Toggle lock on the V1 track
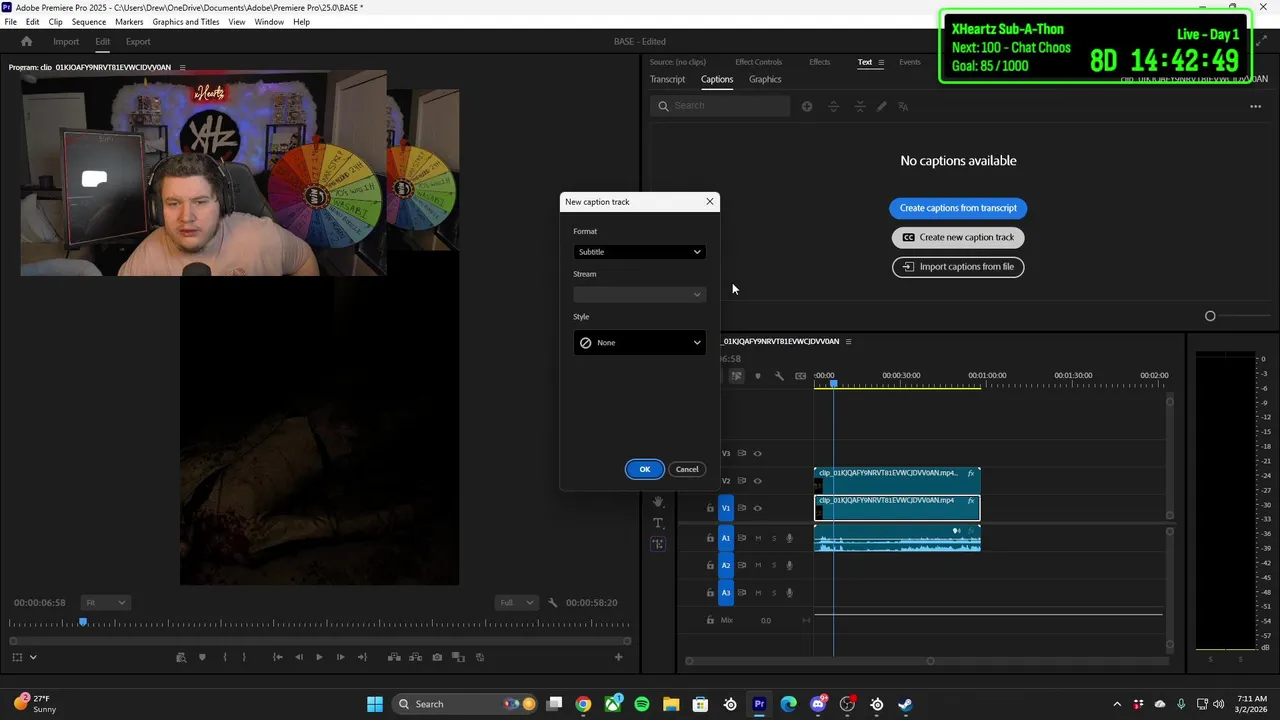This screenshot has height=720, width=1280. tap(710, 508)
